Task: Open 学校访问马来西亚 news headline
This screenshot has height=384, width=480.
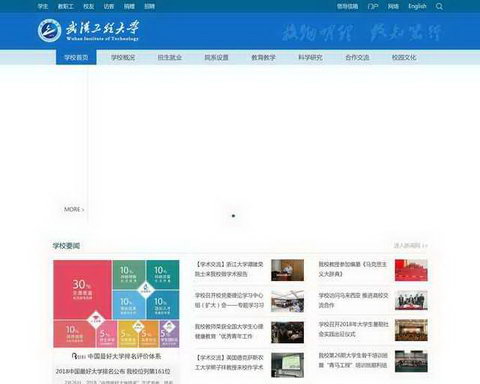Action: tap(353, 300)
